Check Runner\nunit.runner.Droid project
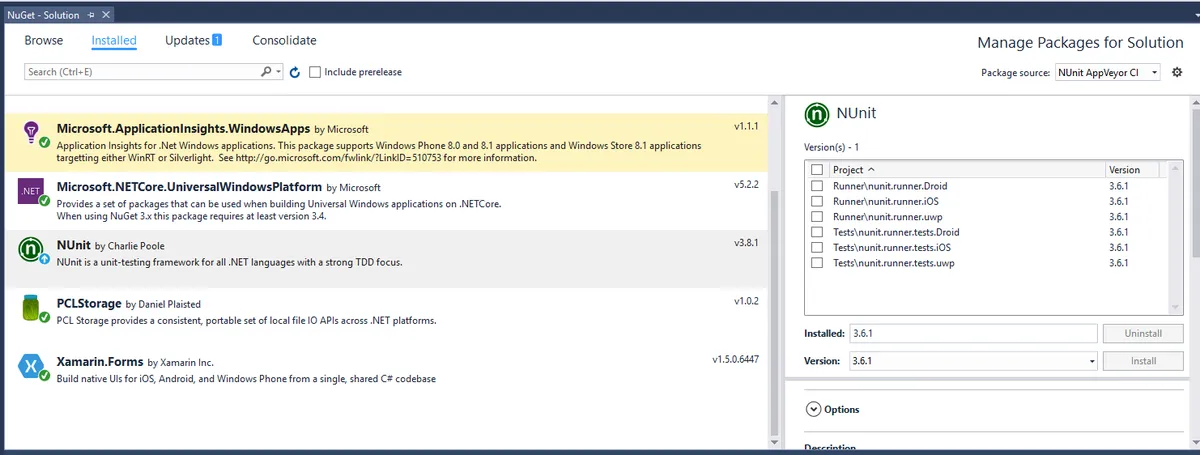 click(x=817, y=186)
